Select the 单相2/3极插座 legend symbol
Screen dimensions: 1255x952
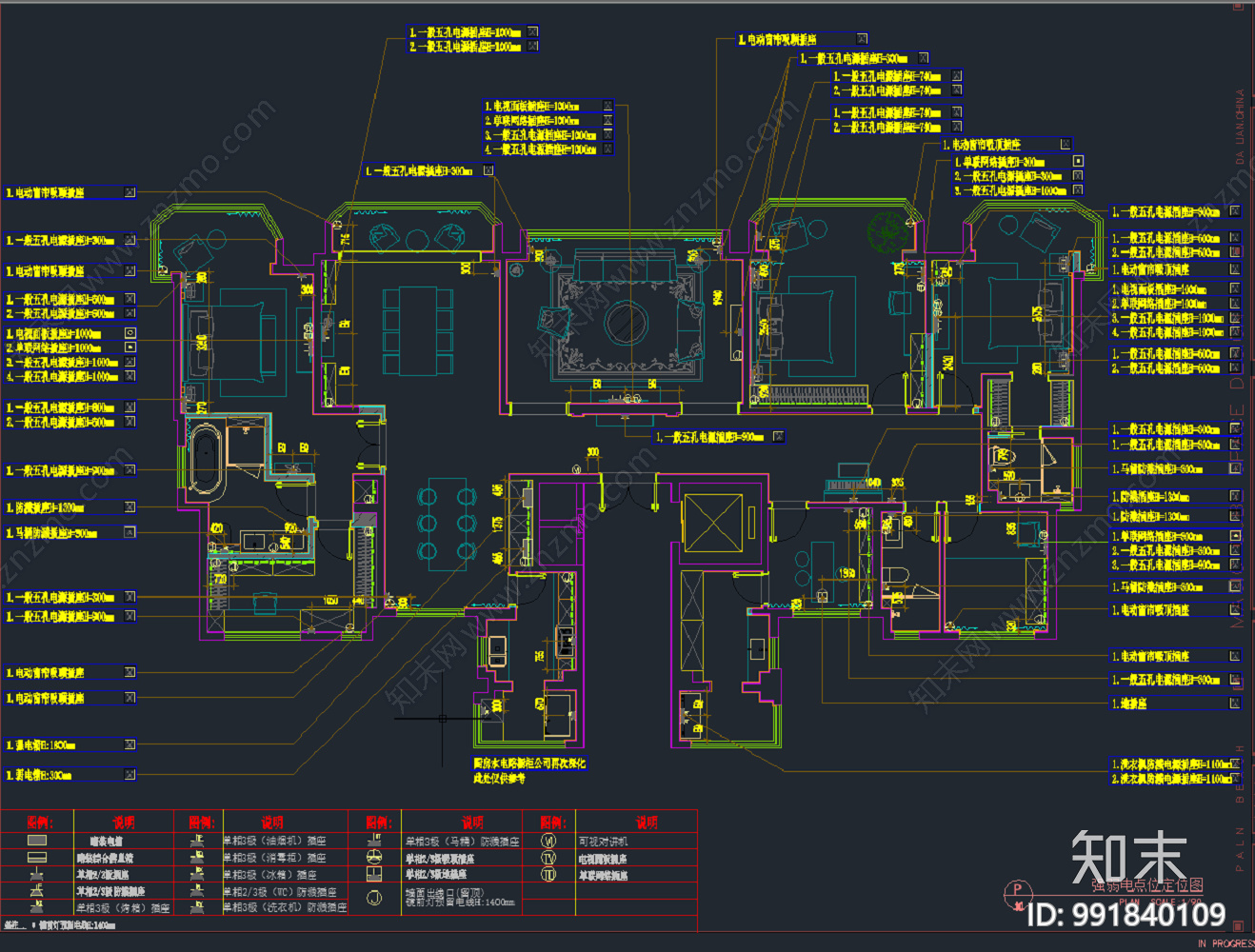coord(36,874)
